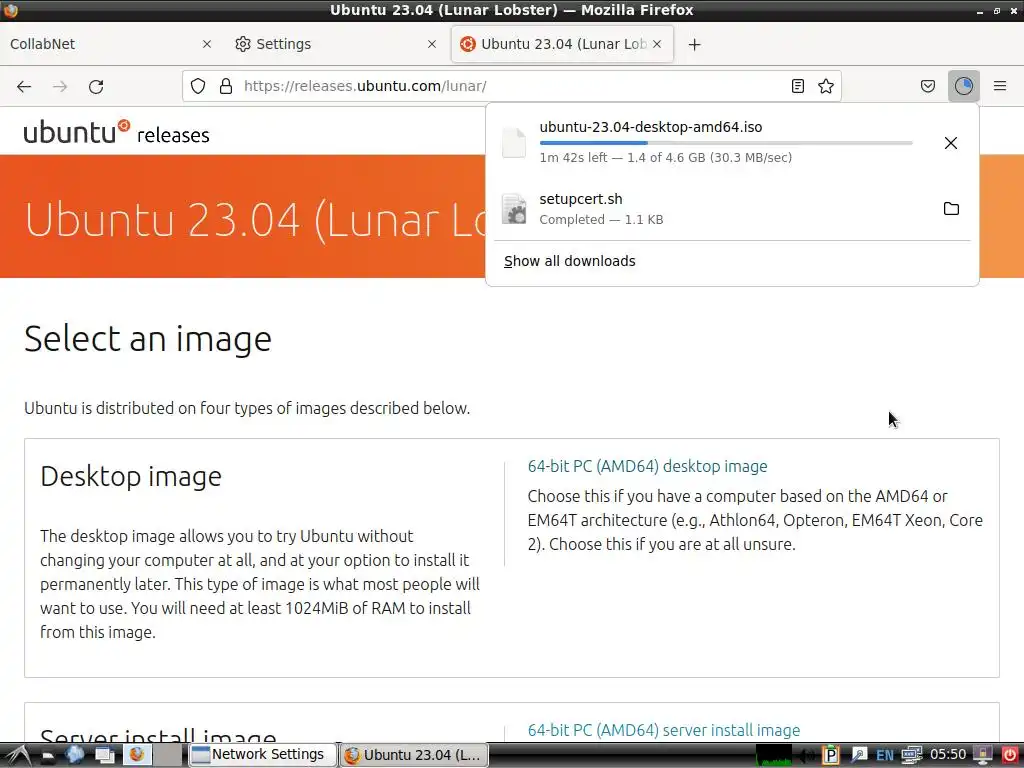The image size is (1024, 768).
Task: Click the CPU usage monitor in tray
Action: [x=773, y=755]
